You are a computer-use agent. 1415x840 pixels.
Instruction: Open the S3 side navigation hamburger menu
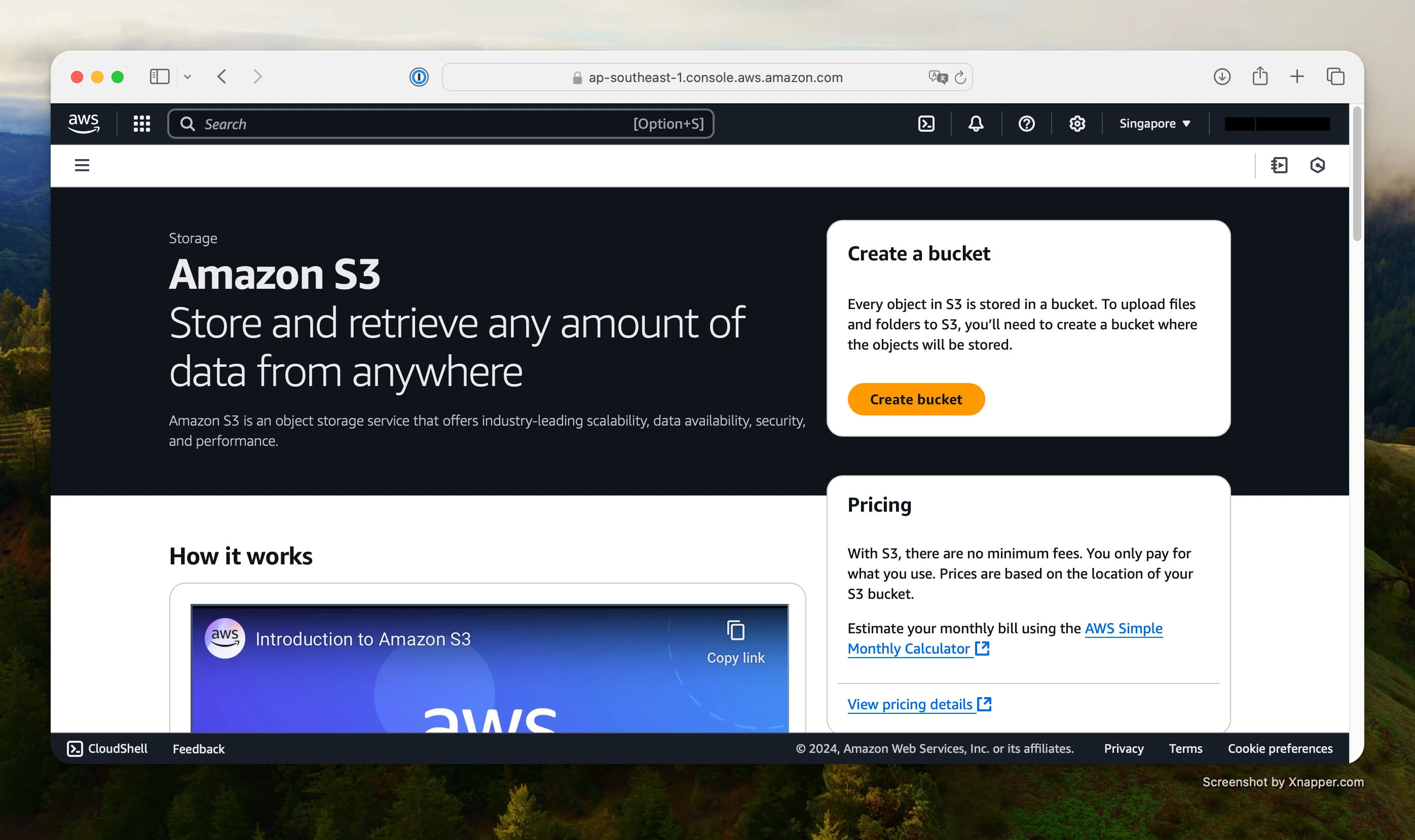click(x=82, y=165)
